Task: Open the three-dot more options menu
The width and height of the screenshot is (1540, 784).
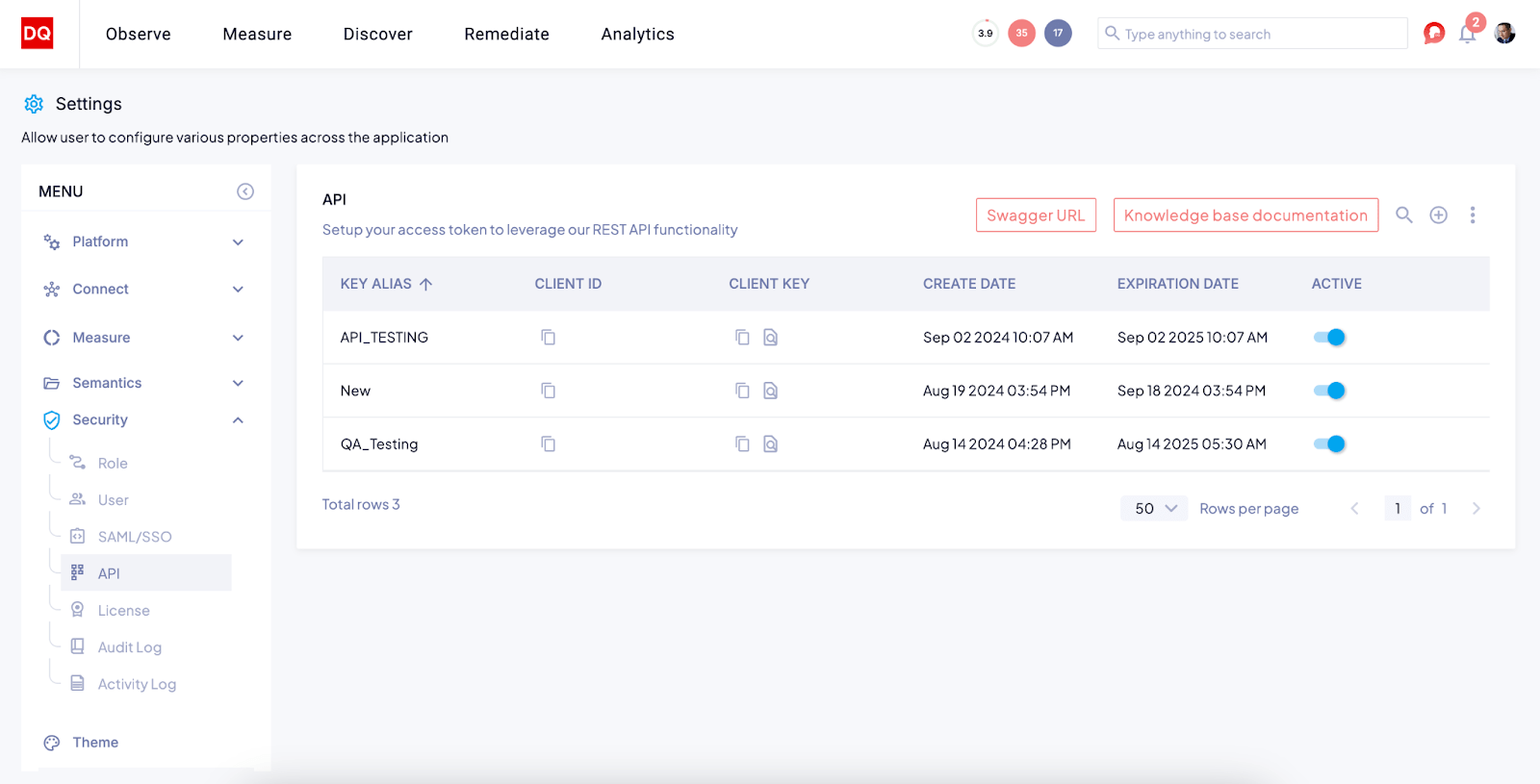Action: [1472, 215]
